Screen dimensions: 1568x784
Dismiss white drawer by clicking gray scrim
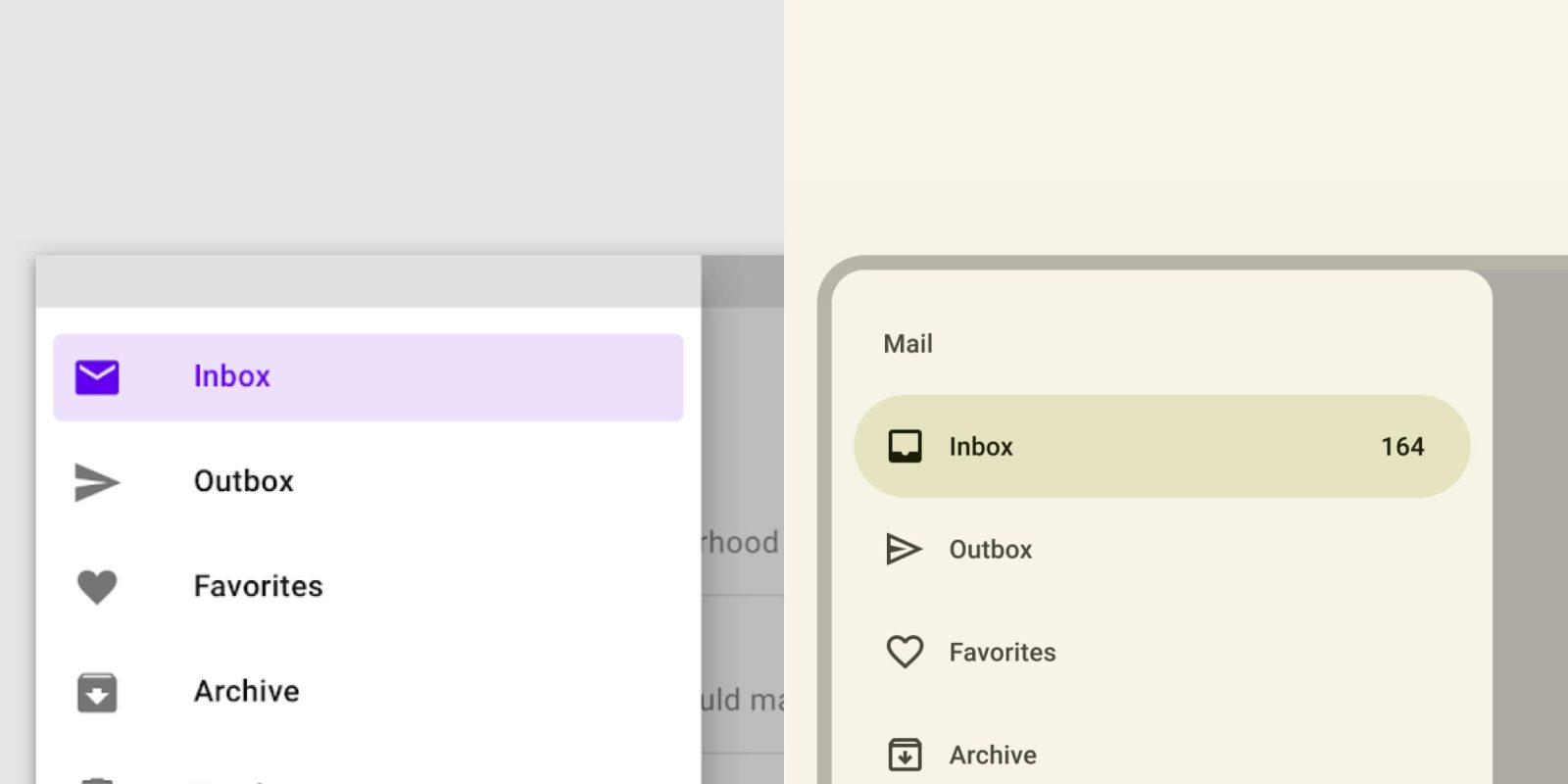tap(742, 441)
